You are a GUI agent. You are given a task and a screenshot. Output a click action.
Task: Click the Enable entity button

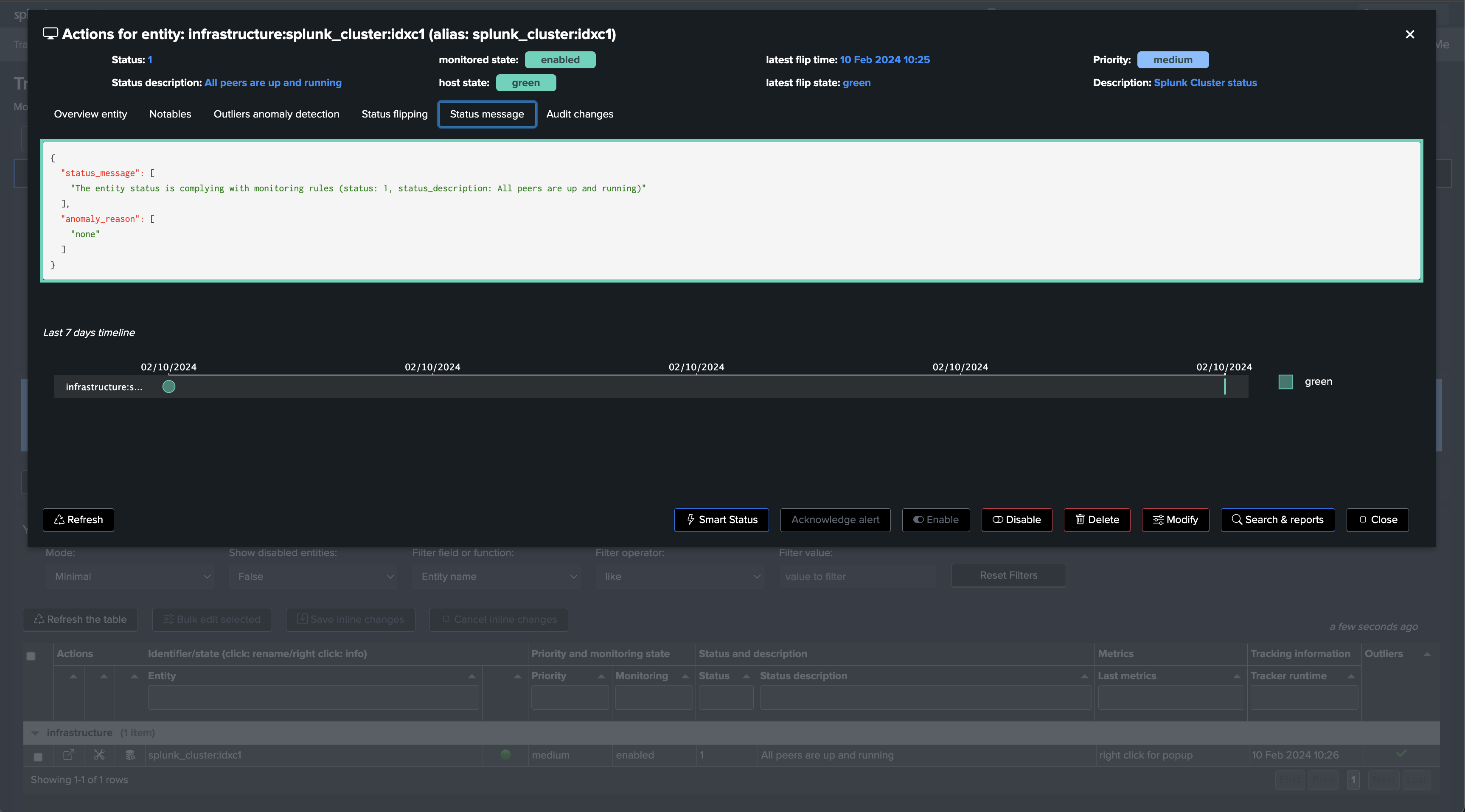click(935, 520)
